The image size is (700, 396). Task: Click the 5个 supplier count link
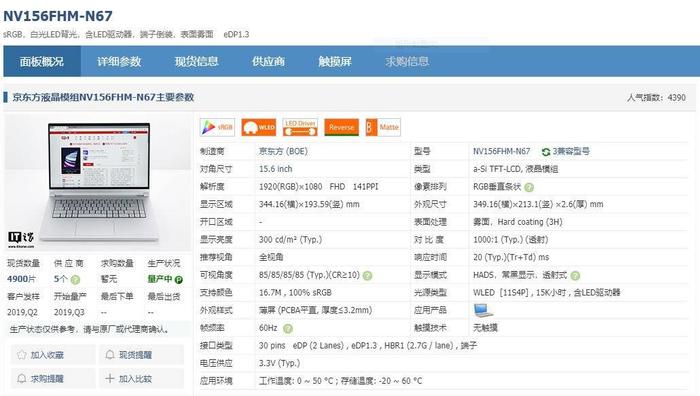pyautogui.click(x=60, y=279)
